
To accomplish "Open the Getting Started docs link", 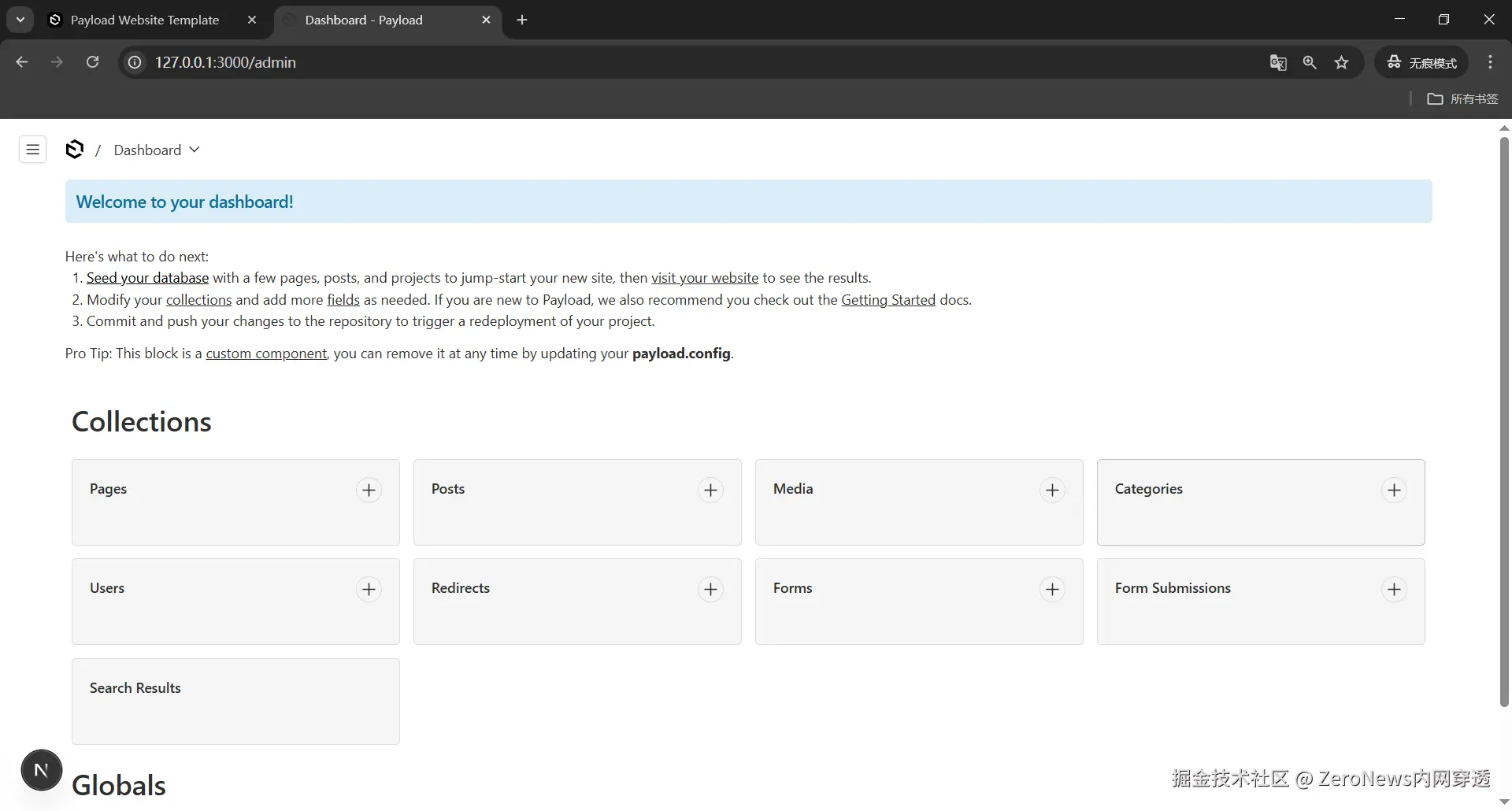I will 888,300.
